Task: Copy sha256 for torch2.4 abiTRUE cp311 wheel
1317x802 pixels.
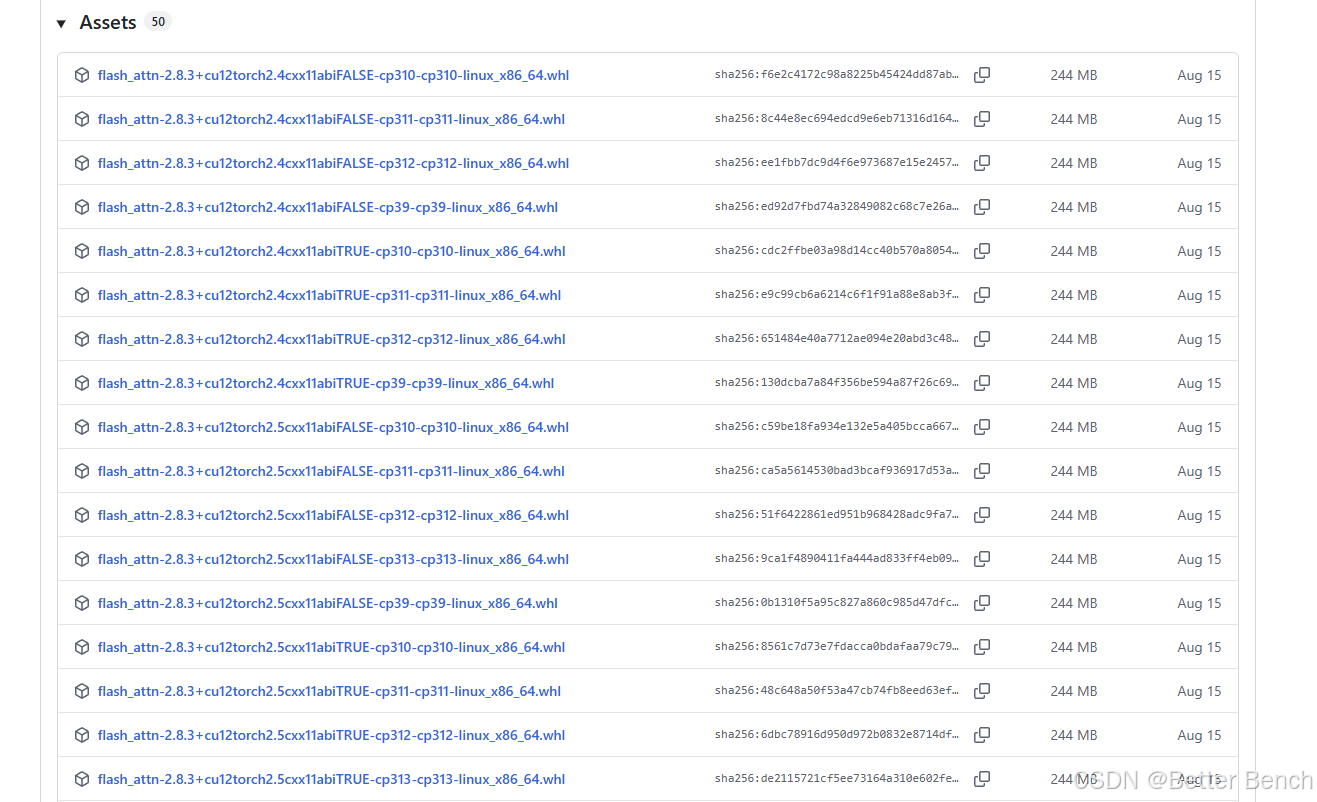Action: 982,295
